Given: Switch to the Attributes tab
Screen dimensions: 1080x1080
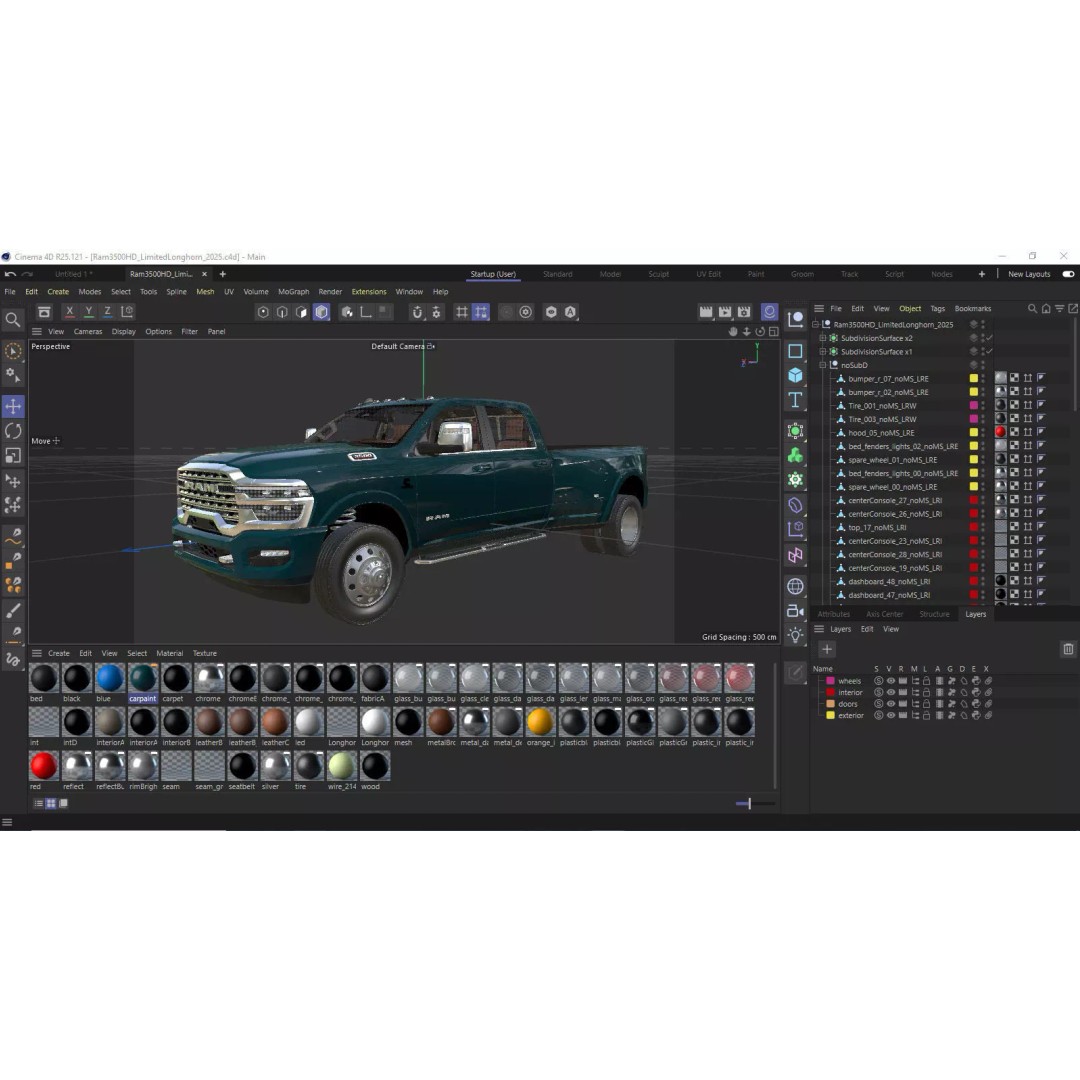Looking at the screenshot, I should tap(833, 614).
